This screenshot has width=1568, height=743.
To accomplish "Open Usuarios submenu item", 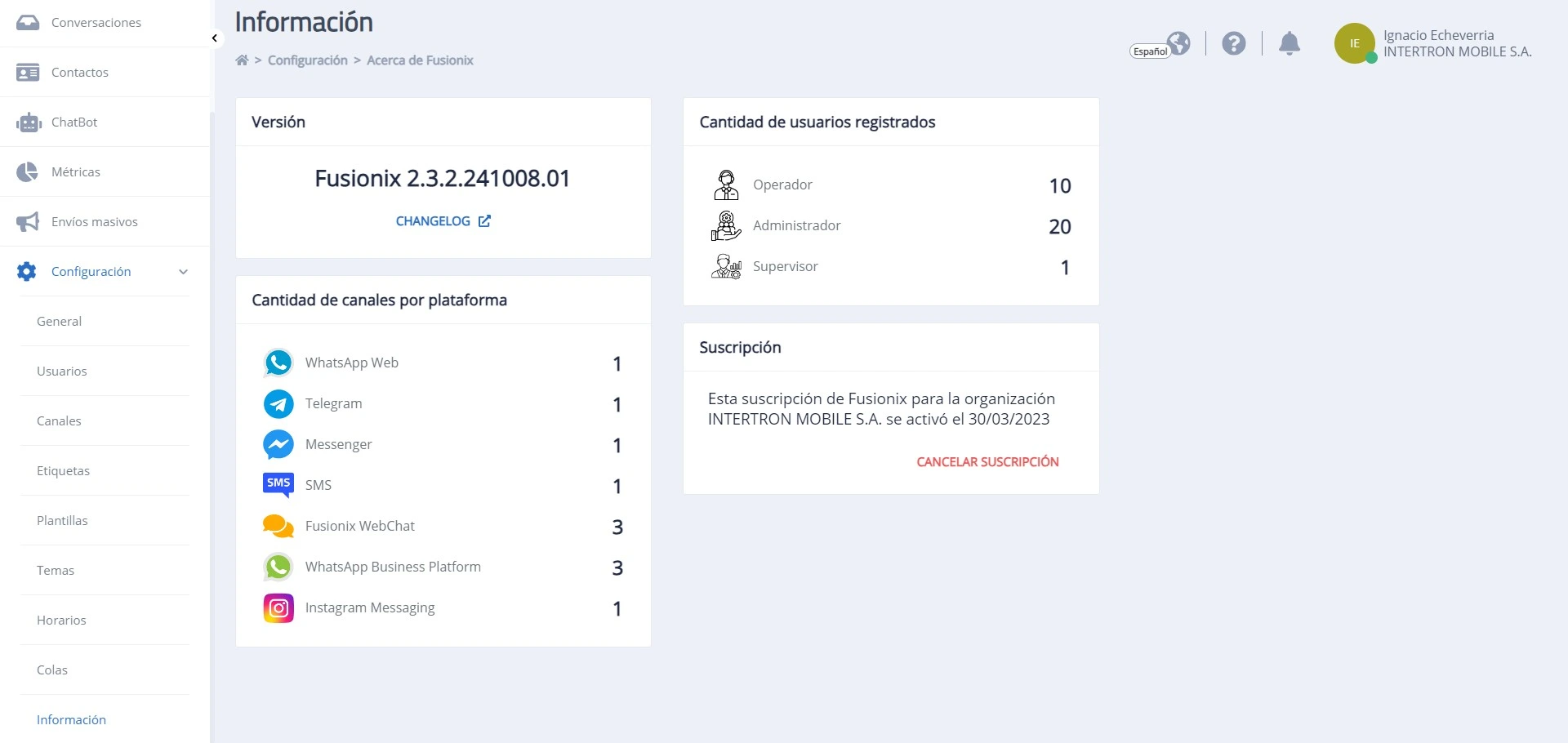I will (x=62, y=371).
